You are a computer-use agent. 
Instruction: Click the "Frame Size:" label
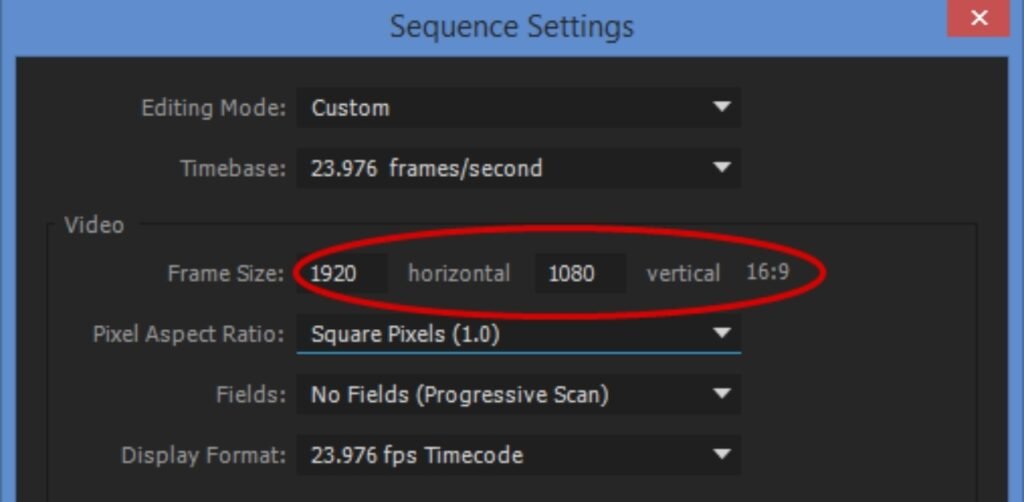226,274
